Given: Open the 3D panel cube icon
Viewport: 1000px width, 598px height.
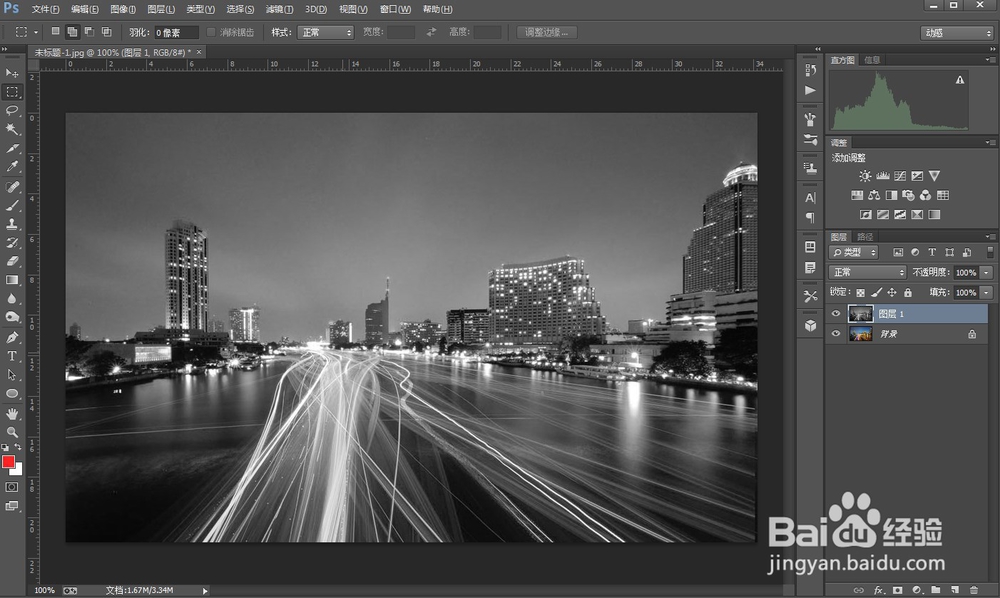Looking at the screenshot, I should tap(811, 326).
